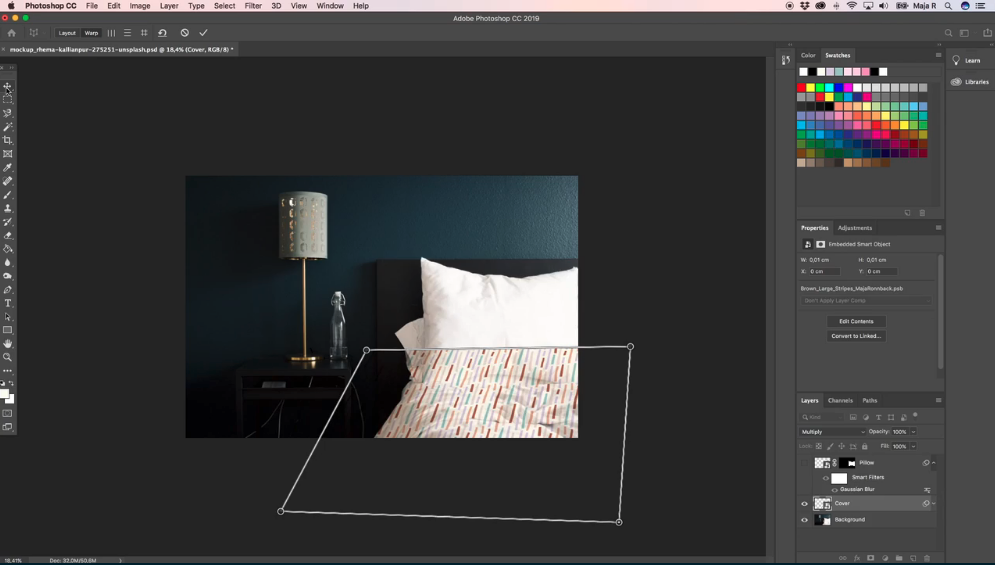Select the Eyedropper tool
The width and height of the screenshot is (995, 565).
point(8,168)
